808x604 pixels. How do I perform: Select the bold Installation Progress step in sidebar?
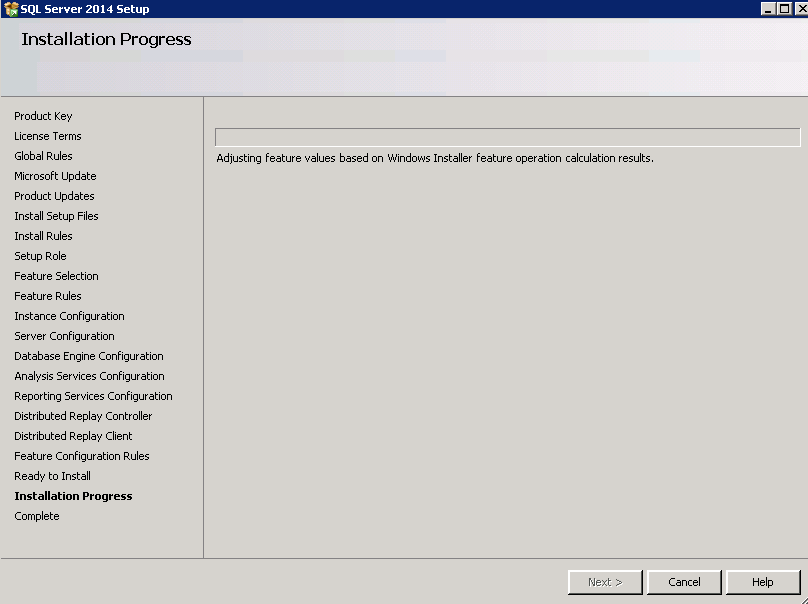pyautogui.click(x=73, y=496)
